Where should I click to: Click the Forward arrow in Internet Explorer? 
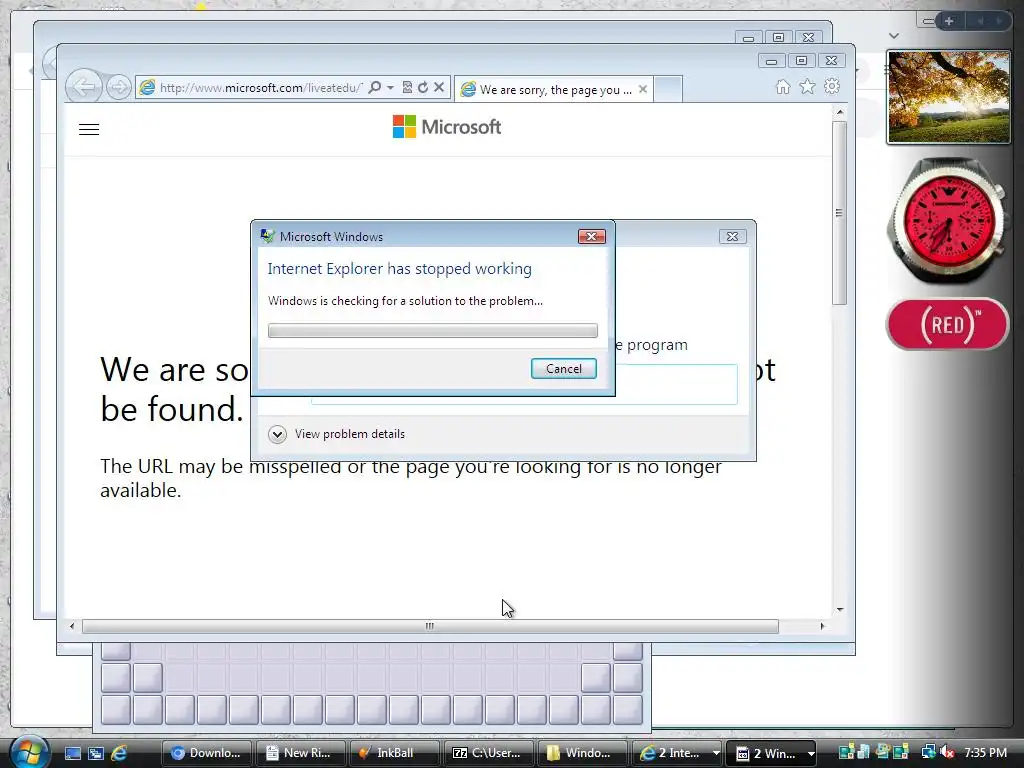tap(118, 87)
